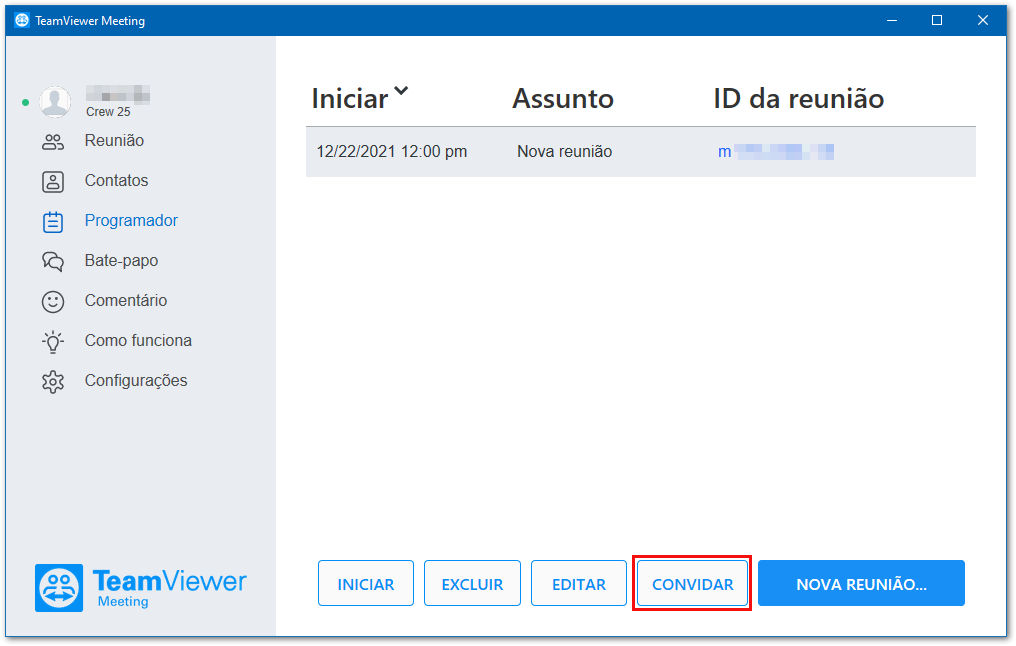Sort by ID da reunião column header

[798, 98]
